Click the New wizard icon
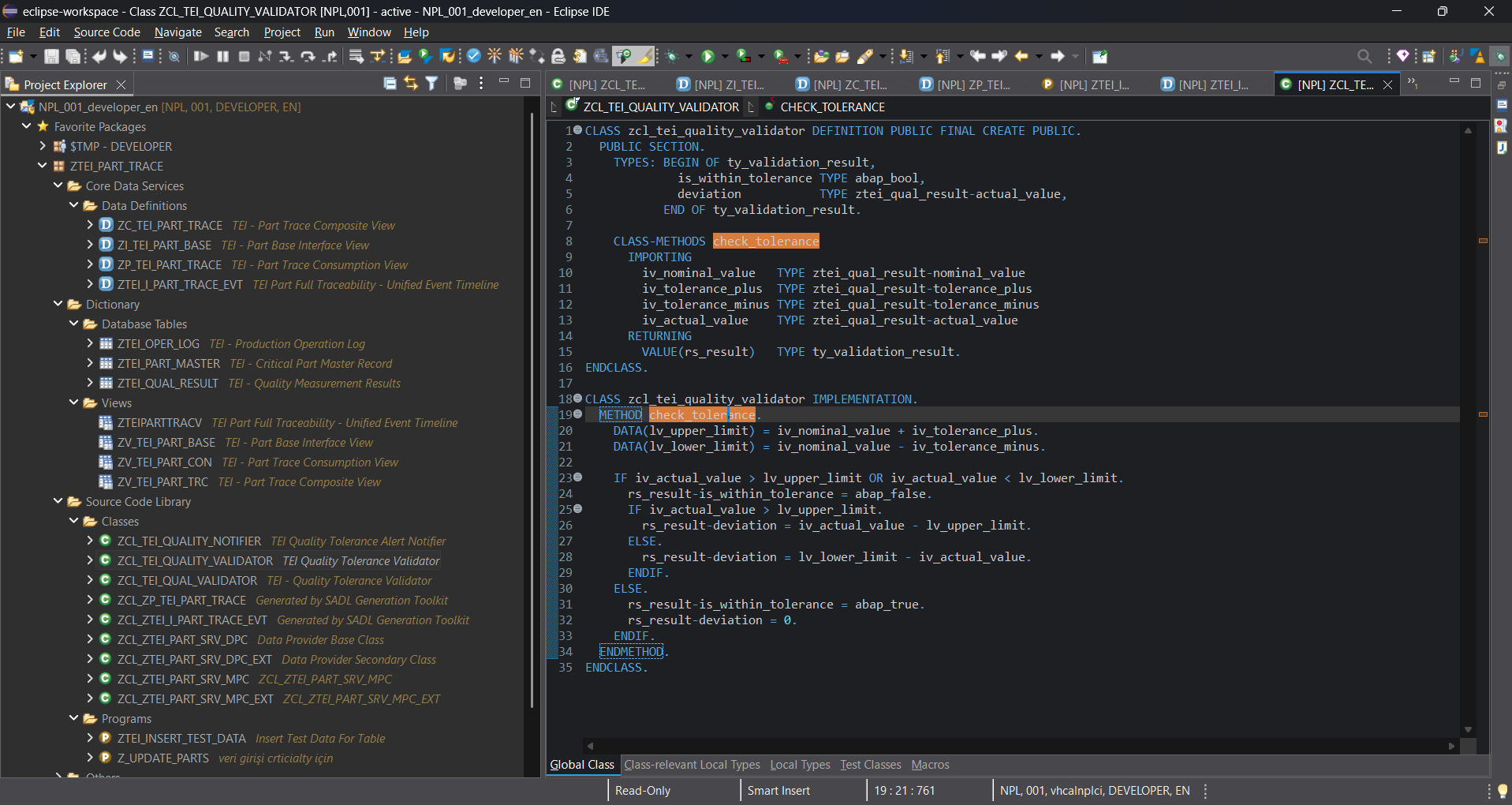This screenshot has width=1512, height=805. pos(16,56)
